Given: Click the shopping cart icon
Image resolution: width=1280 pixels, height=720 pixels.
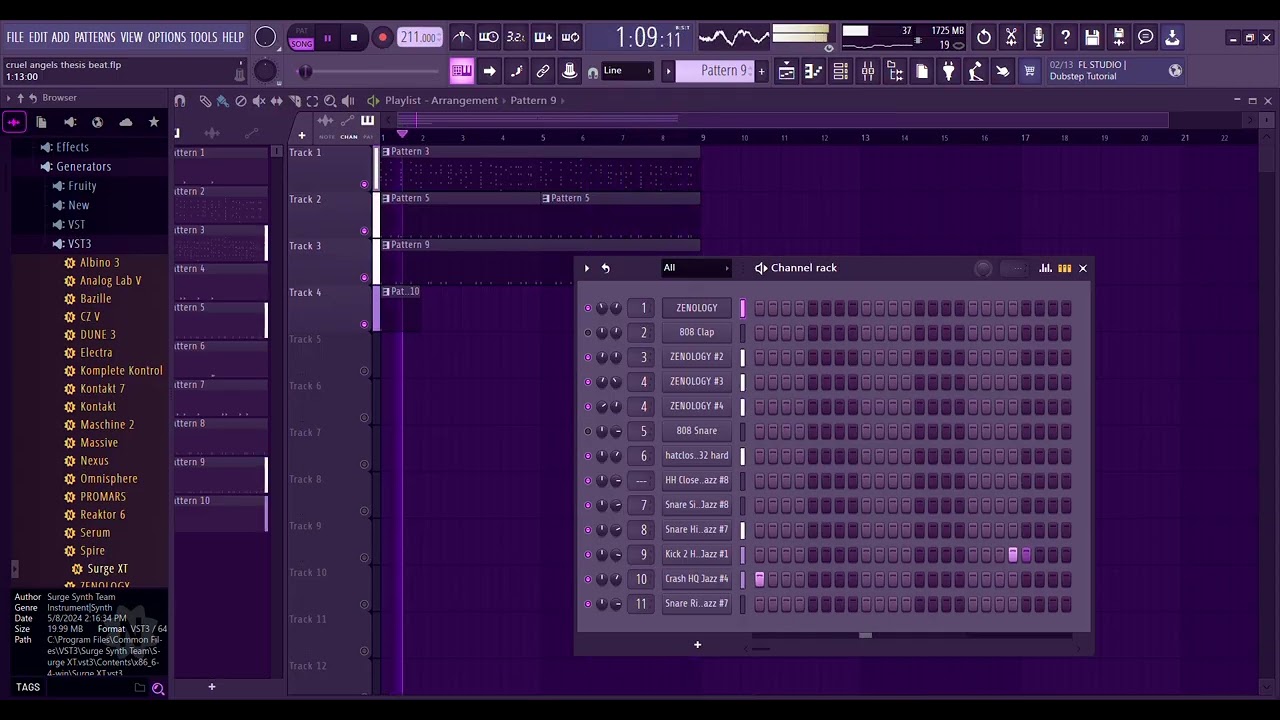Looking at the screenshot, I should click(1029, 71).
